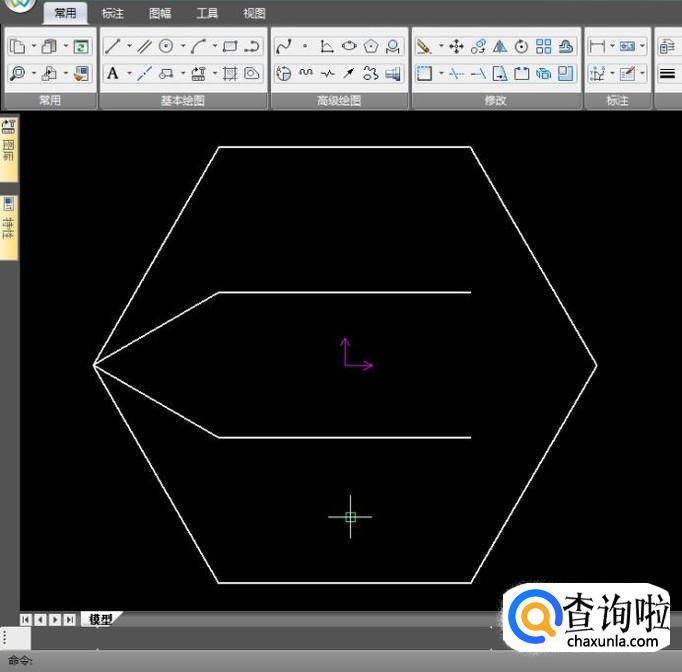Select the Mirror tool in modify panel
Viewport: 682px width, 672px height.
click(500, 46)
